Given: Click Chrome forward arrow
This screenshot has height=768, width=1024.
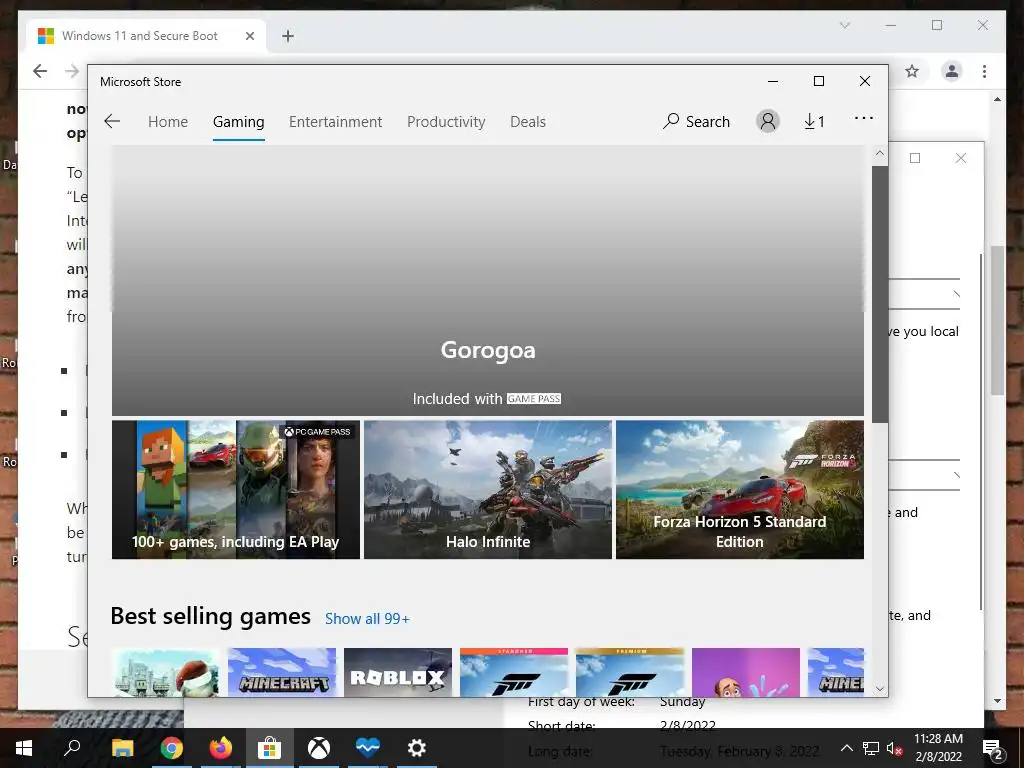Looking at the screenshot, I should [72, 71].
